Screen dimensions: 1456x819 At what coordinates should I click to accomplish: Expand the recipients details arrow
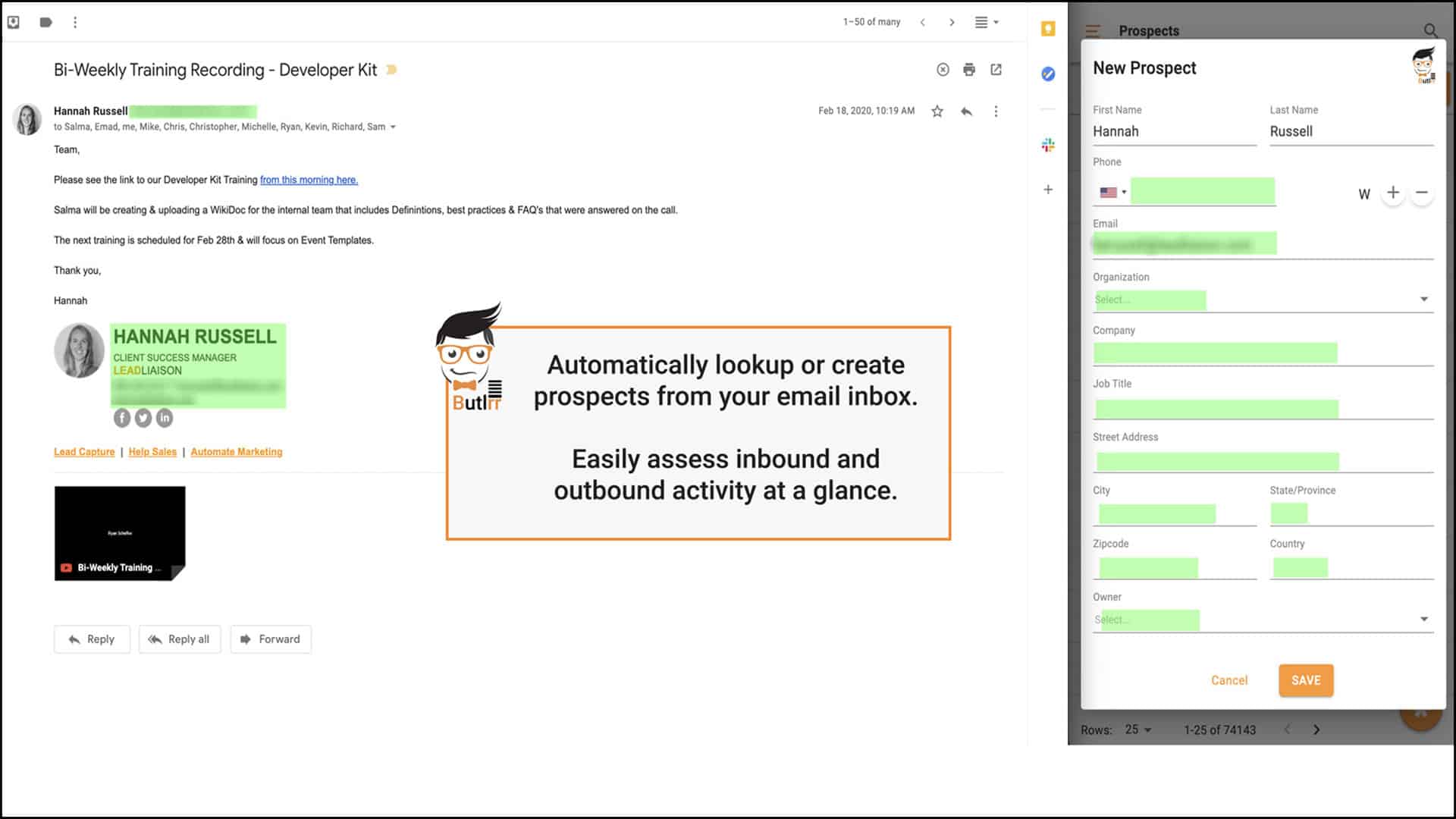(x=393, y=127)
